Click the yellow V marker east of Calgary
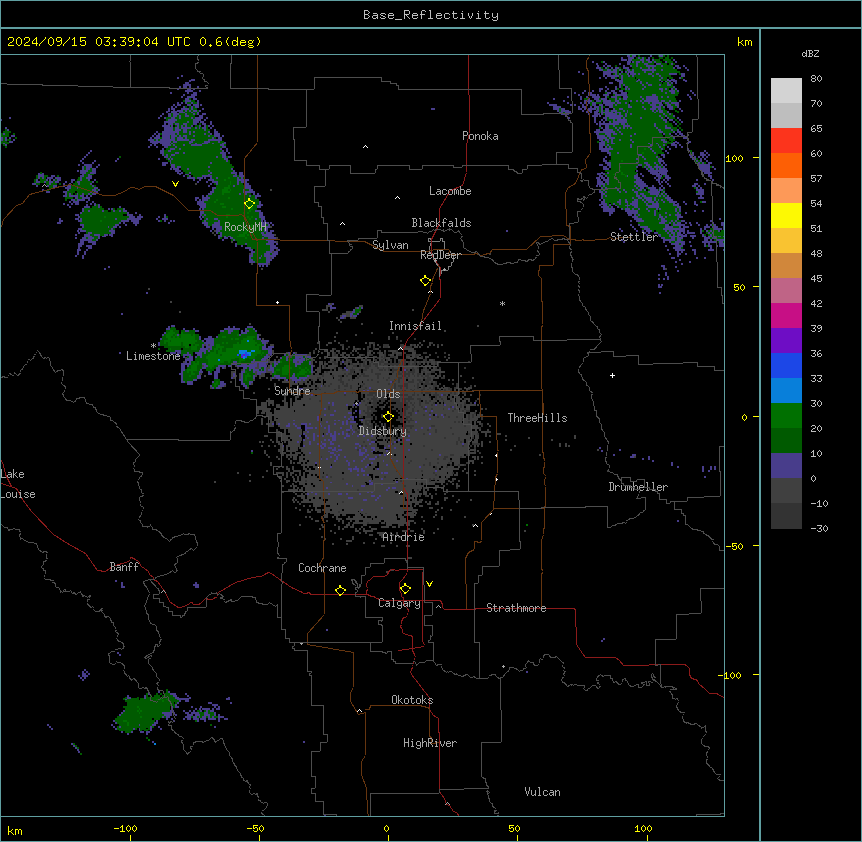The height and width of the screenshot is (842, 862). [429, 584]
